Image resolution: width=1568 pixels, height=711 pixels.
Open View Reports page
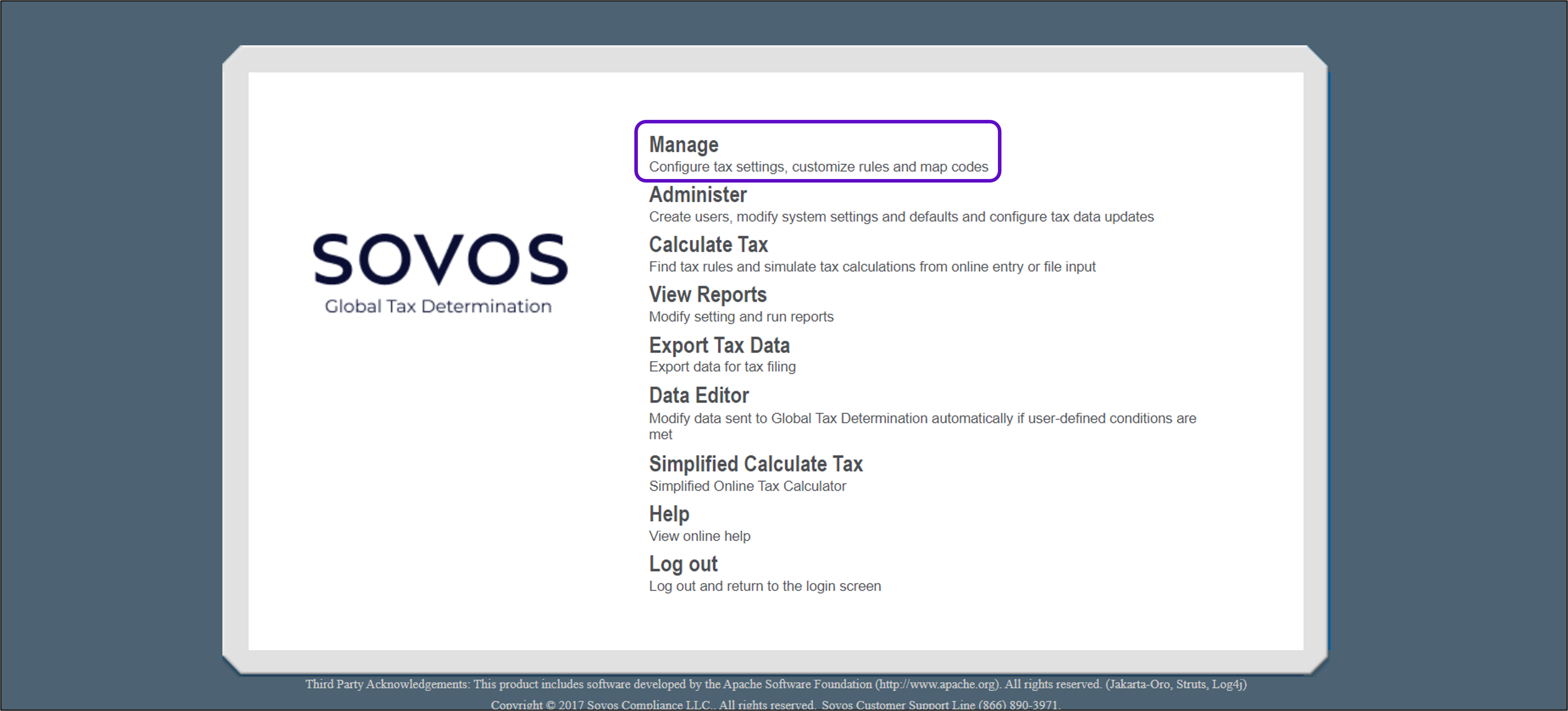tap(707, 295)
